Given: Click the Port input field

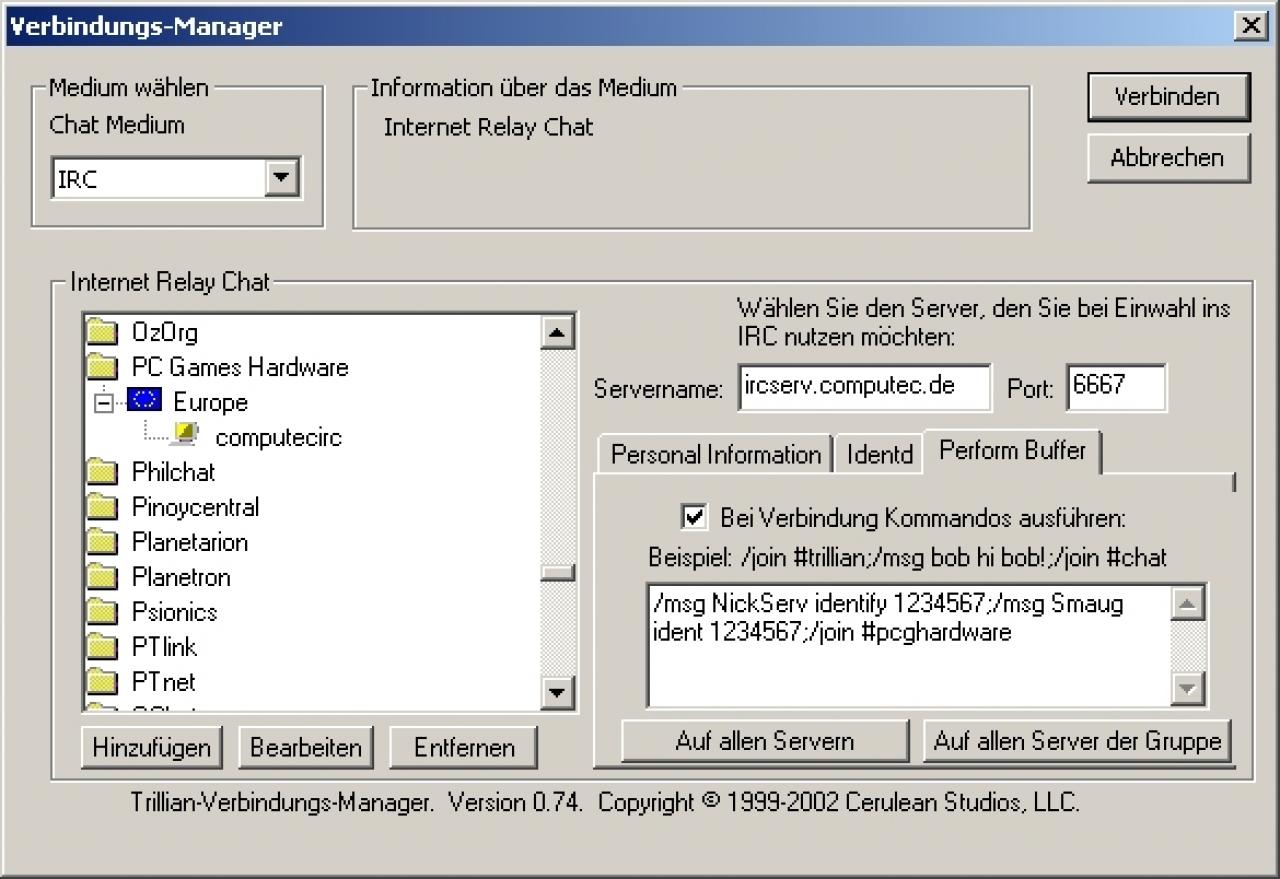Looking at the screenshot, I should coord(1116,387).
